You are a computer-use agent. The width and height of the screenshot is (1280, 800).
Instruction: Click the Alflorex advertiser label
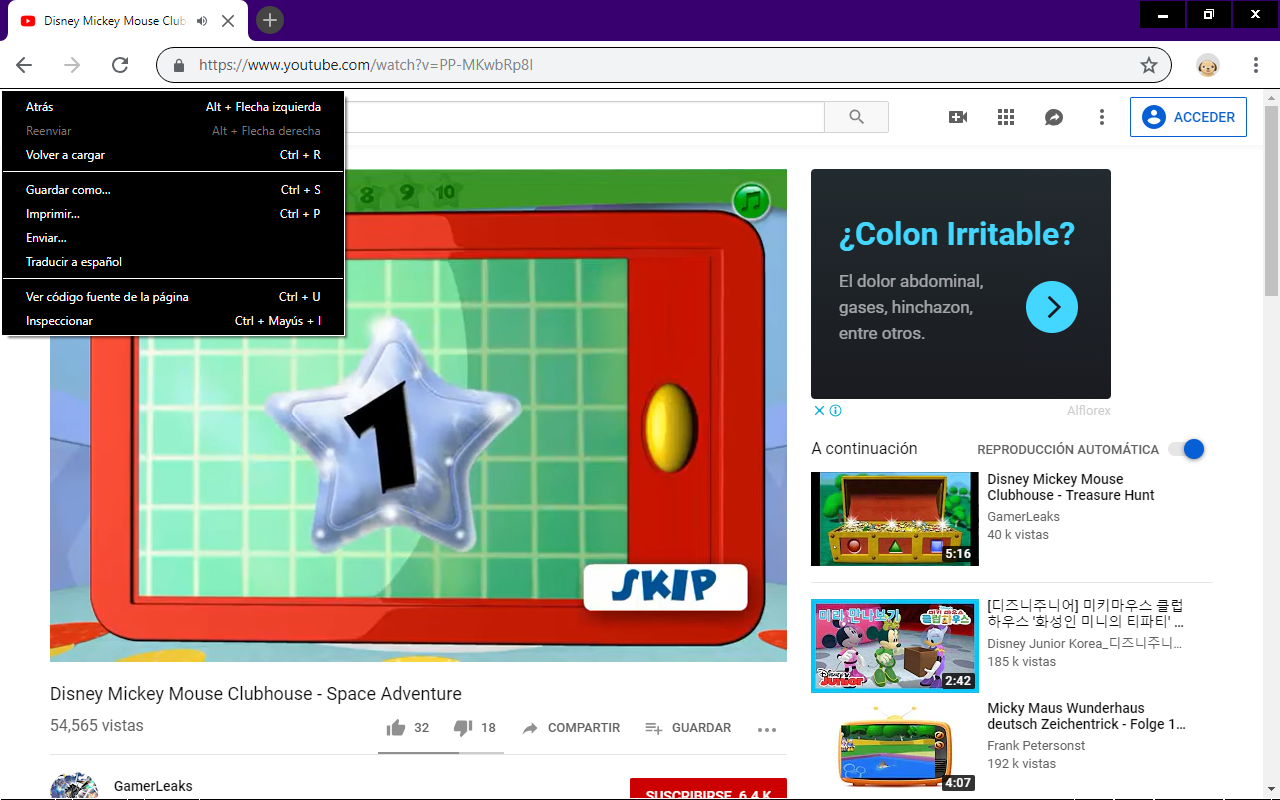tap(1089, 411)
